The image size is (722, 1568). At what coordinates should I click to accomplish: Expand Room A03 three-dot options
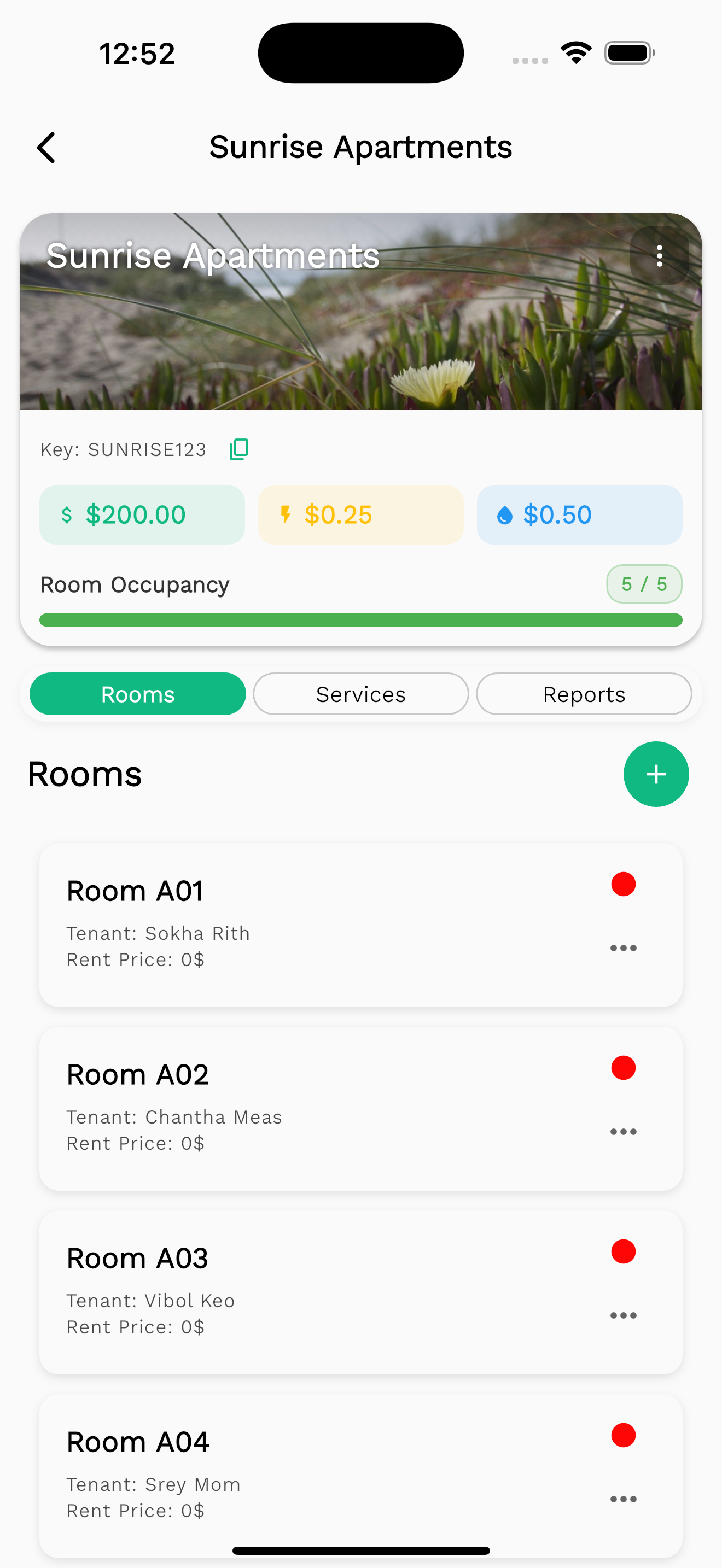pyautogui.click(x=623, y=1315)
